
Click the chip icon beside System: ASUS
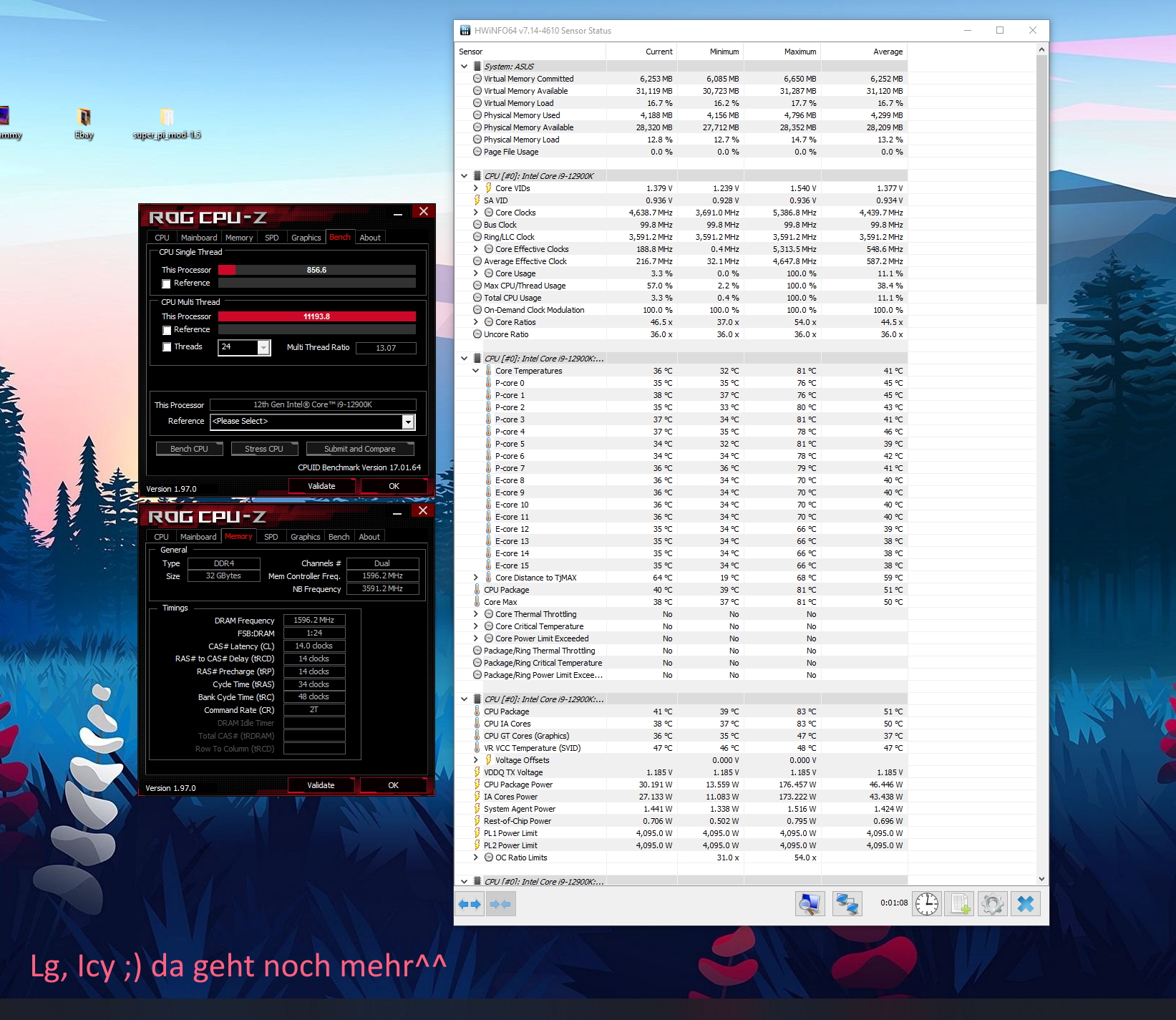click(x=477, y=67)
